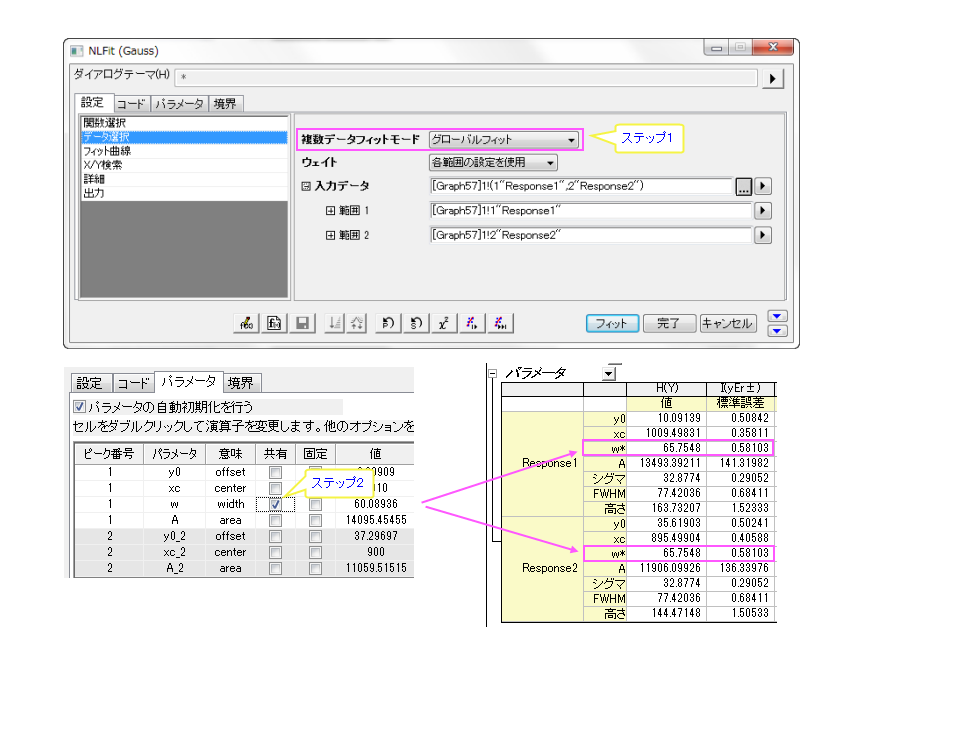The height and width of the screenshot is (750, 976).
Task: Click 標準誤差 column header in results table
Action: click(x=741, y=403)
